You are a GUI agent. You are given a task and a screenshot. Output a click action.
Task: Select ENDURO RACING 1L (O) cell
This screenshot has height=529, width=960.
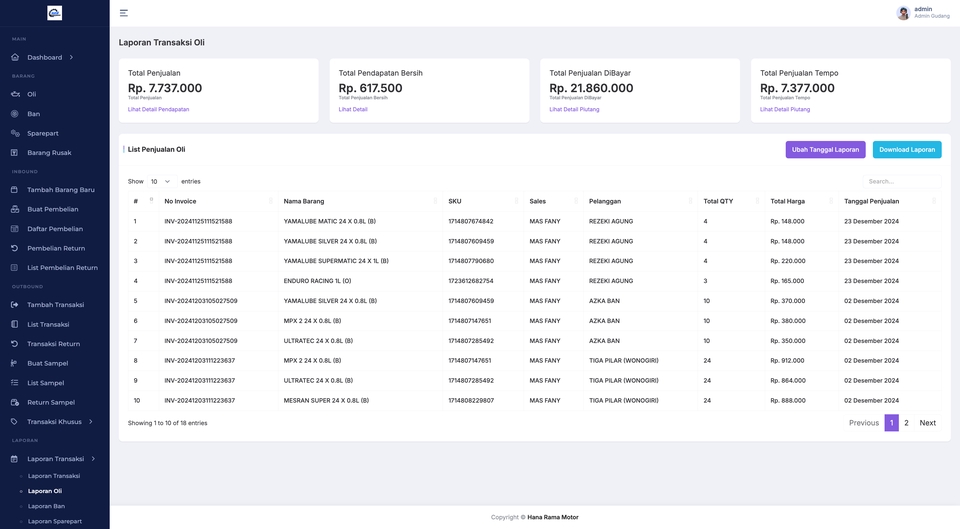317,281
